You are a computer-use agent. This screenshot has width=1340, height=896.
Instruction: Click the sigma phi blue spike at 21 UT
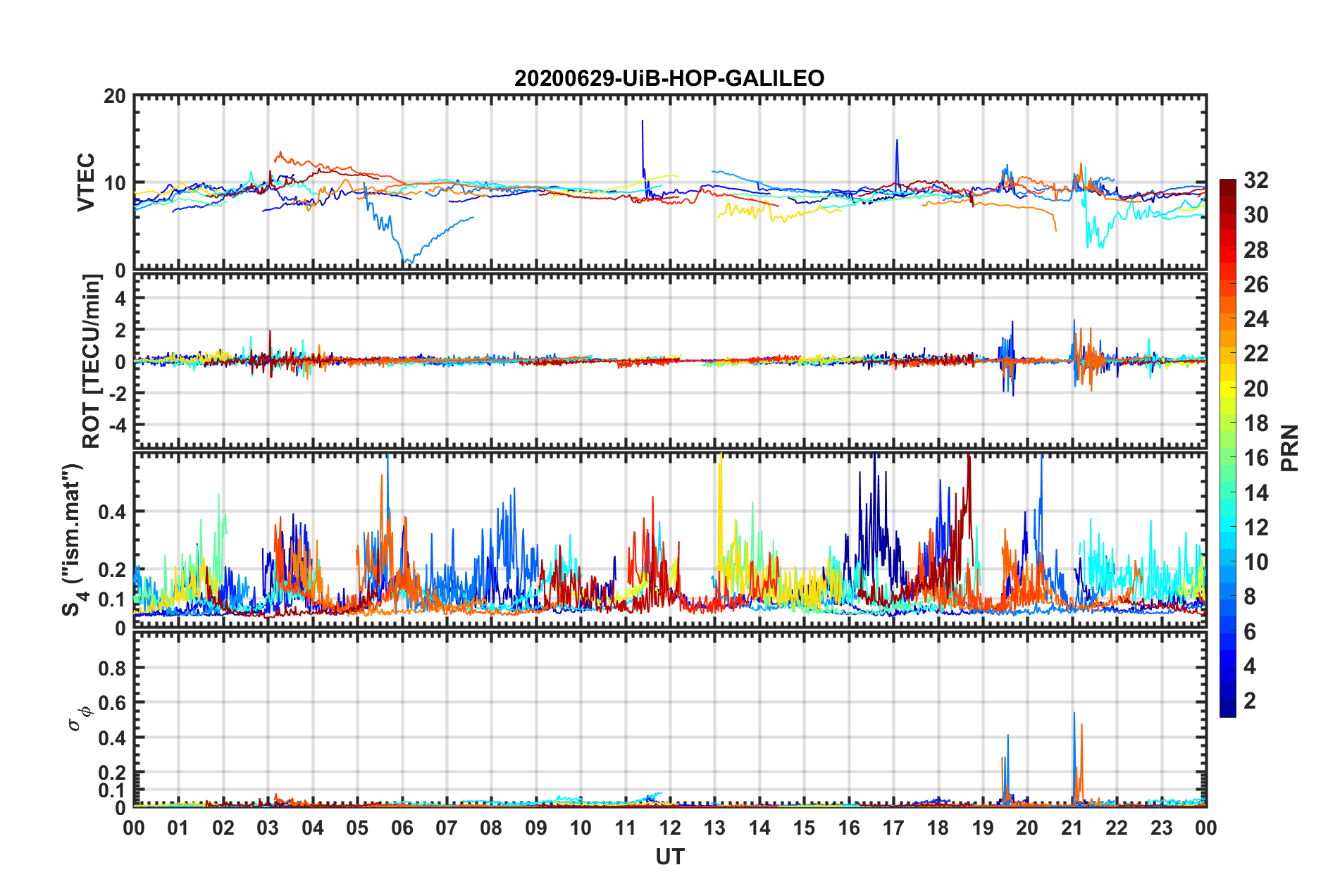(x=1074, y=715)
